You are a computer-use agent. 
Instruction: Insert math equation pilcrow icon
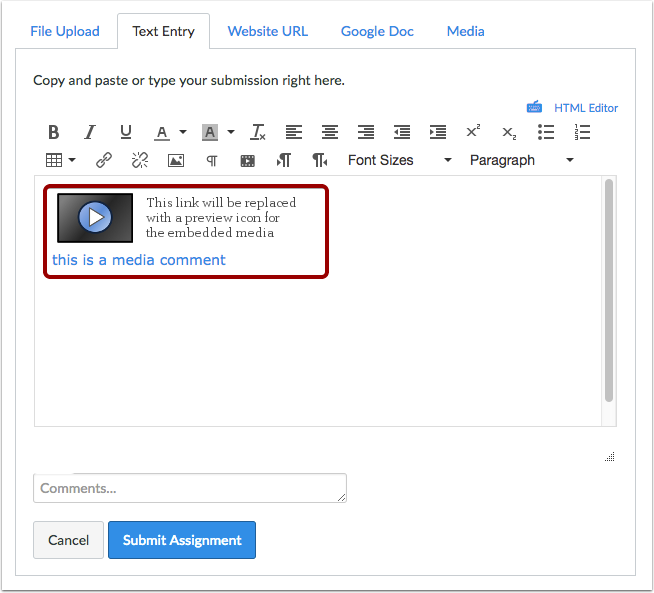click(x=212, y=161)
